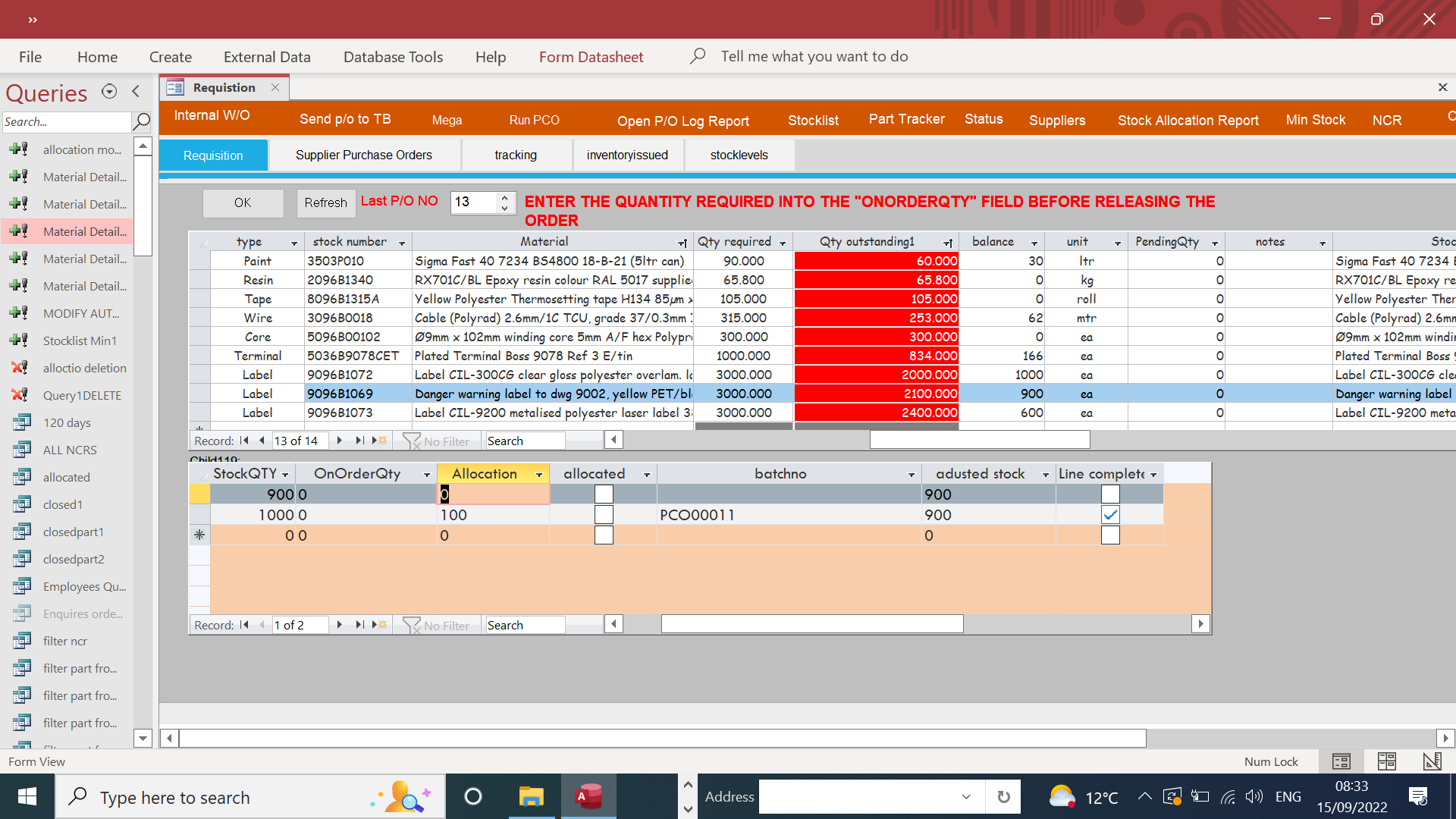Screen dimensions: 1456x819
Task: Open the notes column dropdown
Action: 1323,243
